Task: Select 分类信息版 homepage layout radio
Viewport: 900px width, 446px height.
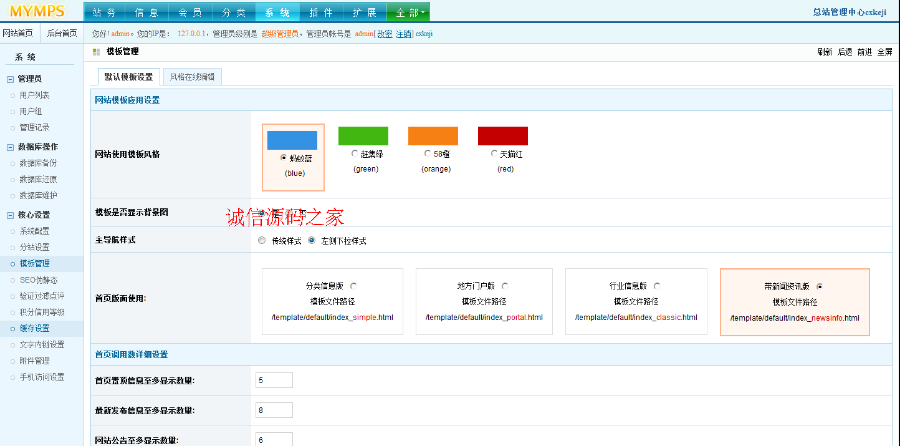Action: [353, 286]
